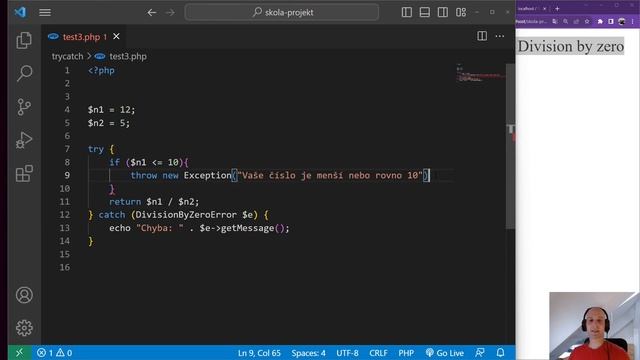This screenshot has height=360, width=640.
Task: Click line number 7 in the gutter
Action: [x=67, y=149]
